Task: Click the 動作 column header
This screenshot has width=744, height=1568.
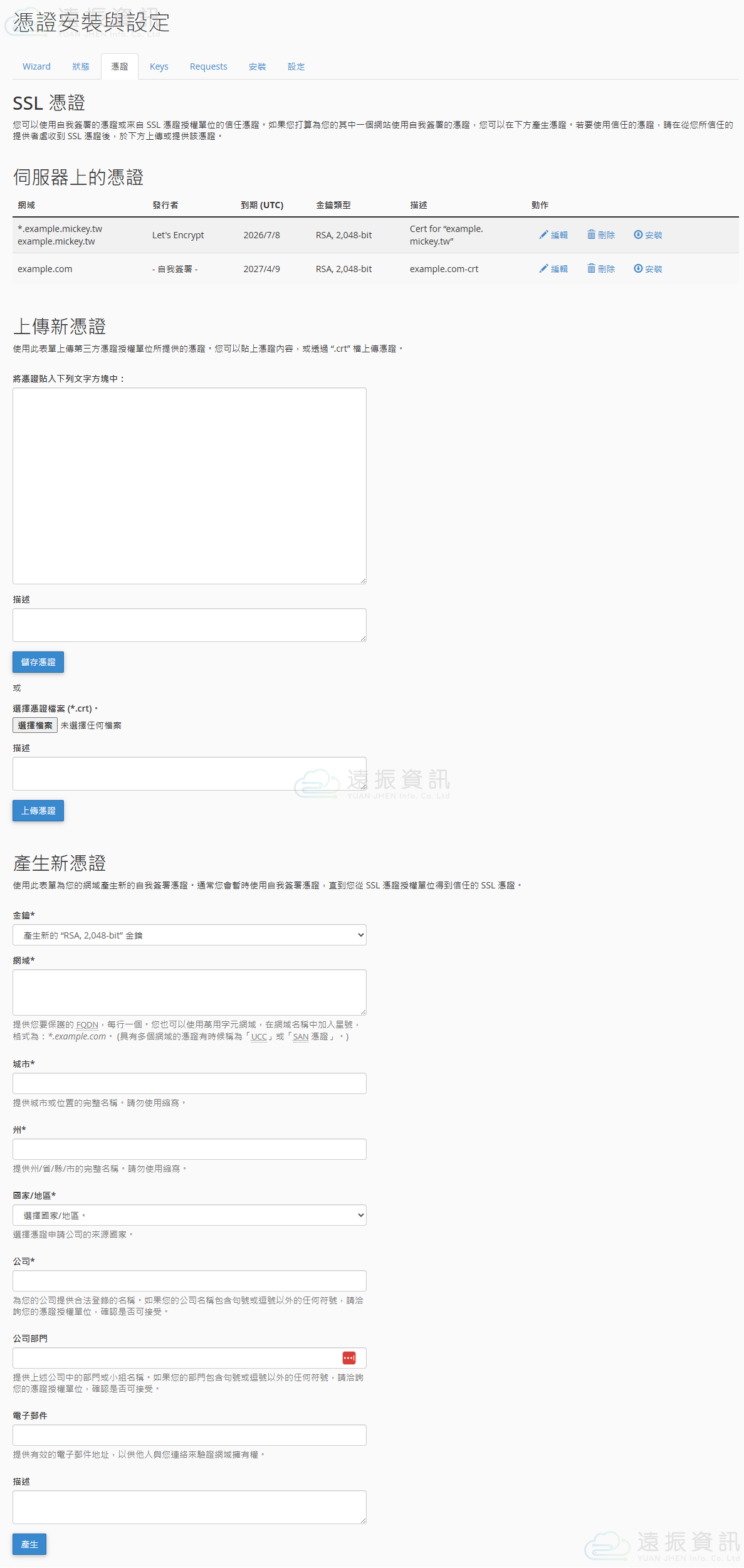Action: pyautogui.click(x=540, y=205)
